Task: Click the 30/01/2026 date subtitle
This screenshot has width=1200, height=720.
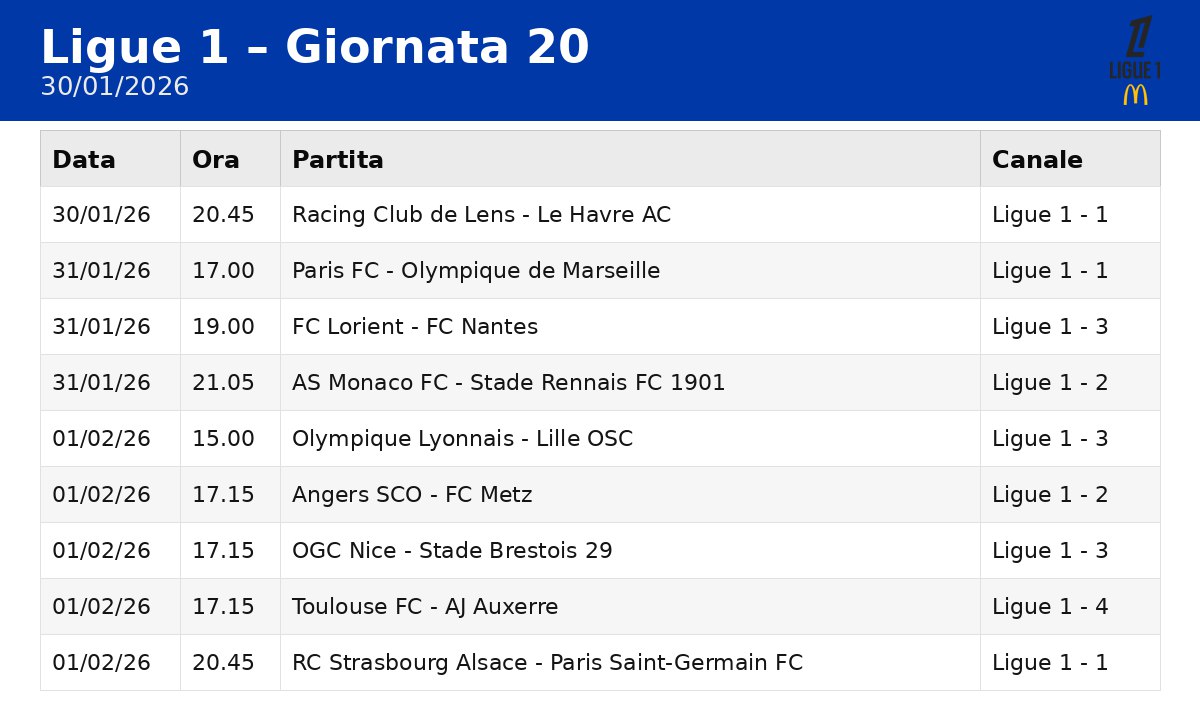Action: coord(115,87)
